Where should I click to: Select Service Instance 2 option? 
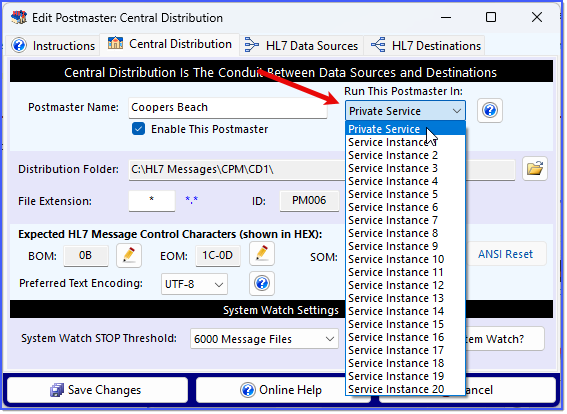405,155
